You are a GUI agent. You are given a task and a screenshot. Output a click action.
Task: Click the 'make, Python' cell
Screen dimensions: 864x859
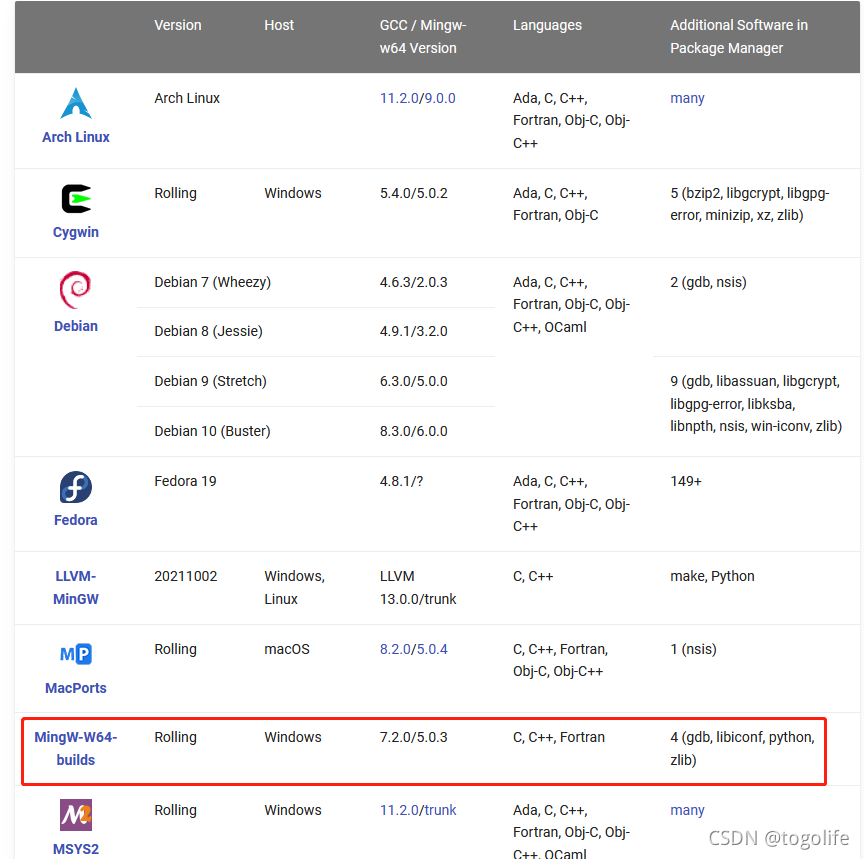[712, 576]
